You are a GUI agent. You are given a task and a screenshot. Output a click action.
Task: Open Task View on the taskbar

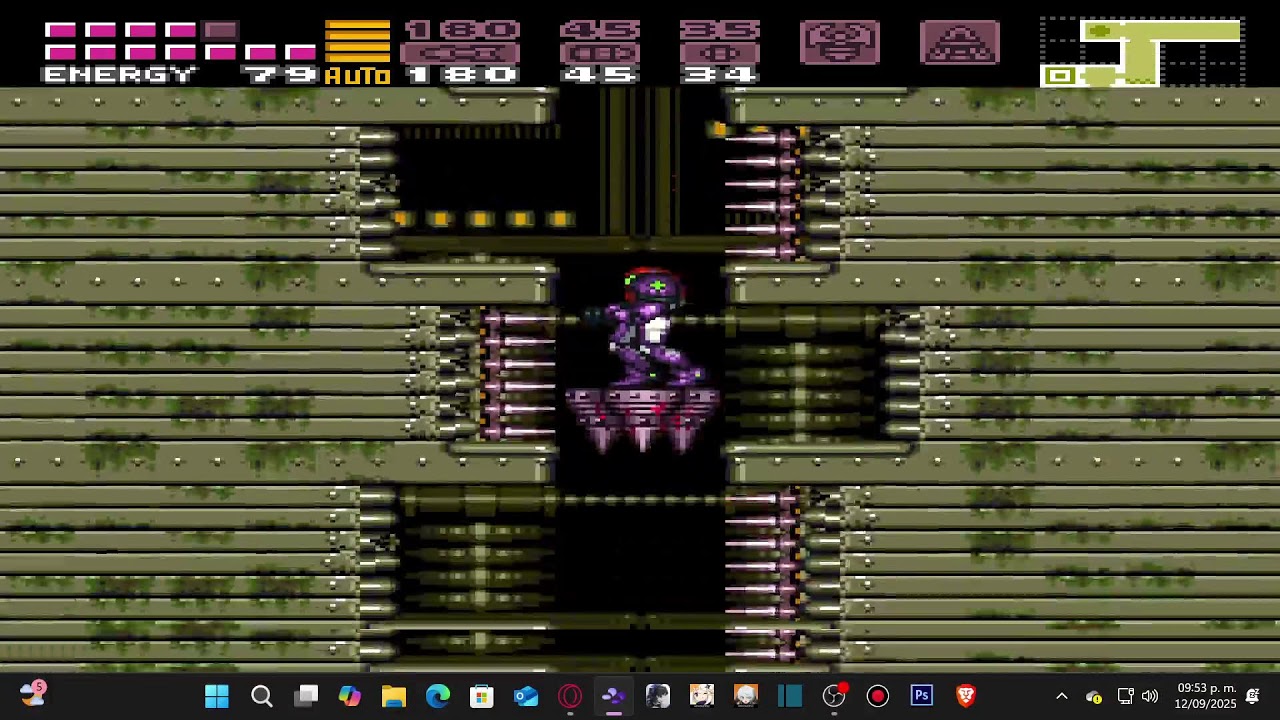tap(306, 696)
